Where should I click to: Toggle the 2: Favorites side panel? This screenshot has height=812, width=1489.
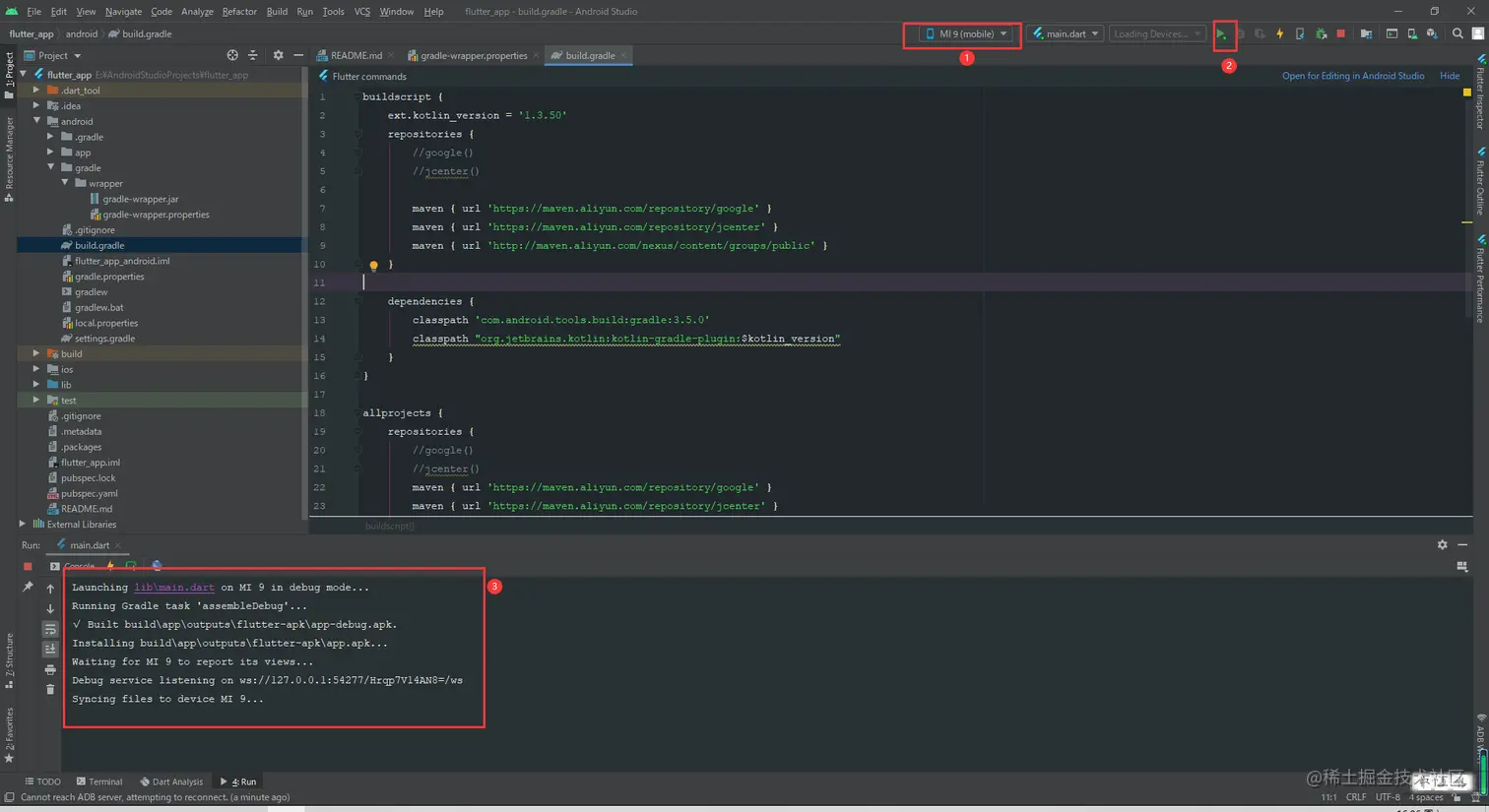coord(9,734)
